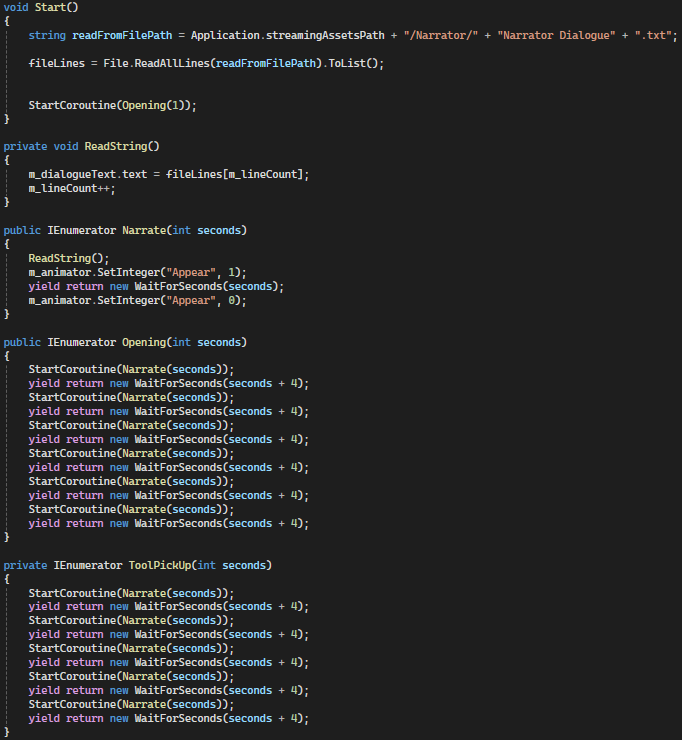
Task: Click the 'Opening(int seconds)' method signature
Action: tap(184, 342)
